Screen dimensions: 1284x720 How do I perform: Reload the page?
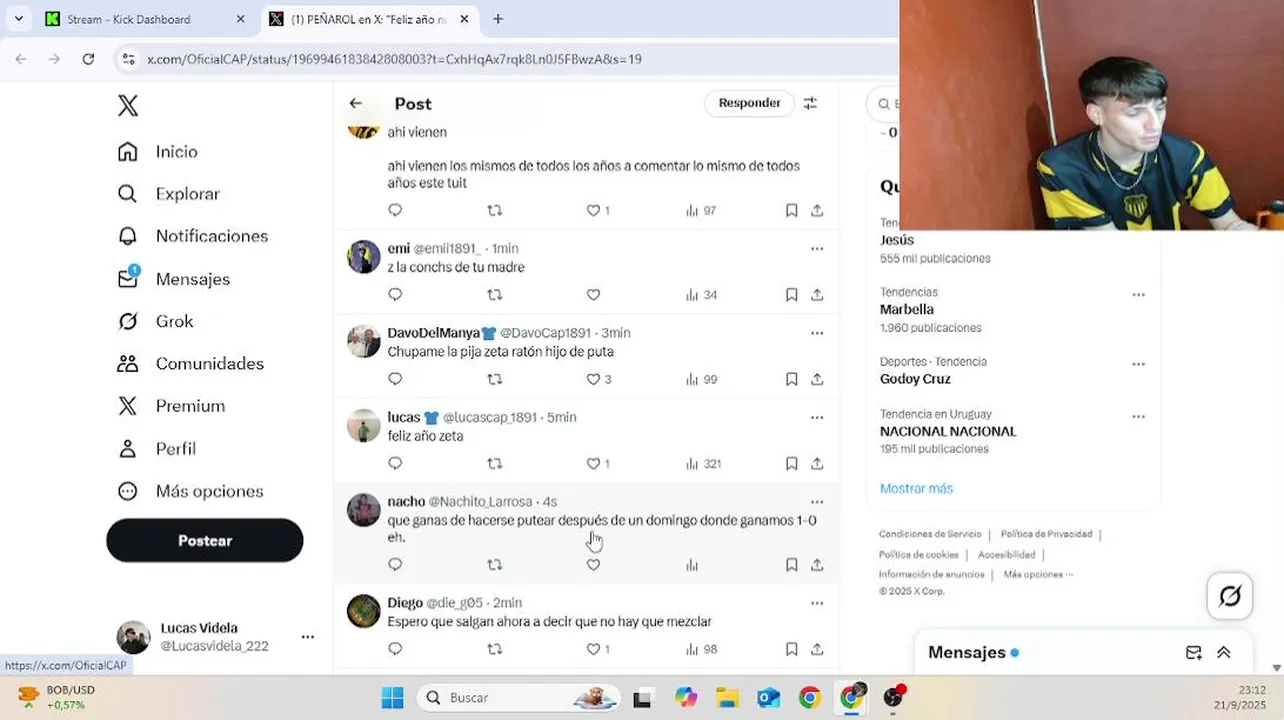(88, 59)
